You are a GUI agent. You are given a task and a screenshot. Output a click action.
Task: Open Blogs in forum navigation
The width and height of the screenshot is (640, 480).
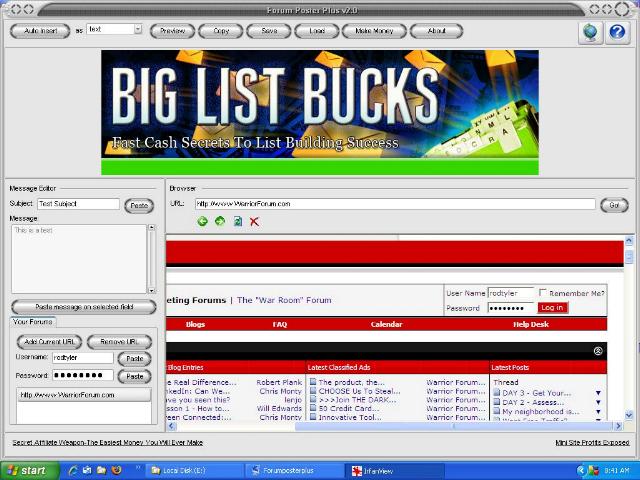click(x=196, y=324)
